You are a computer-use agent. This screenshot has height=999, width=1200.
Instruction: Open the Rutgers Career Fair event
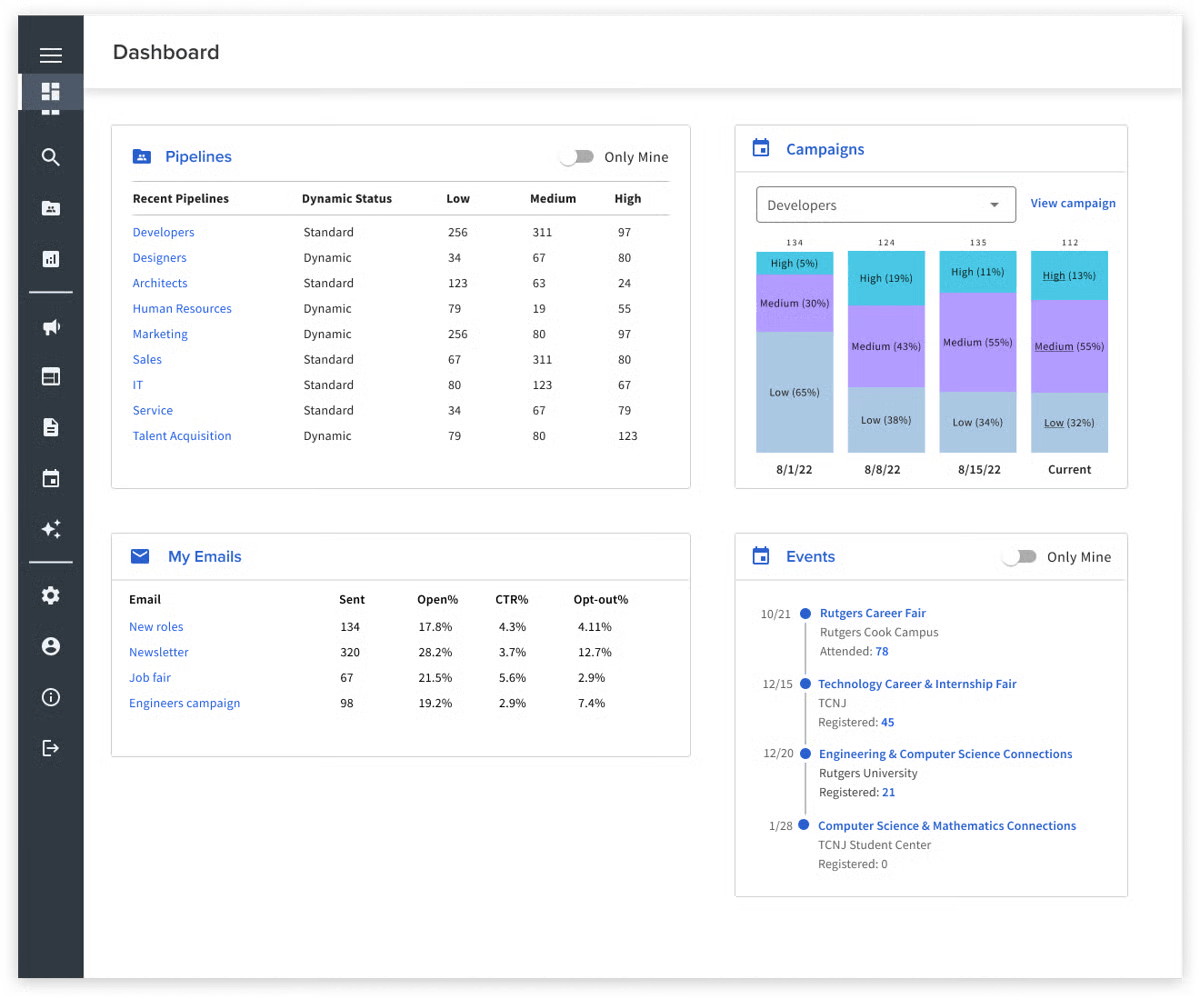click(x=872, y=613)
